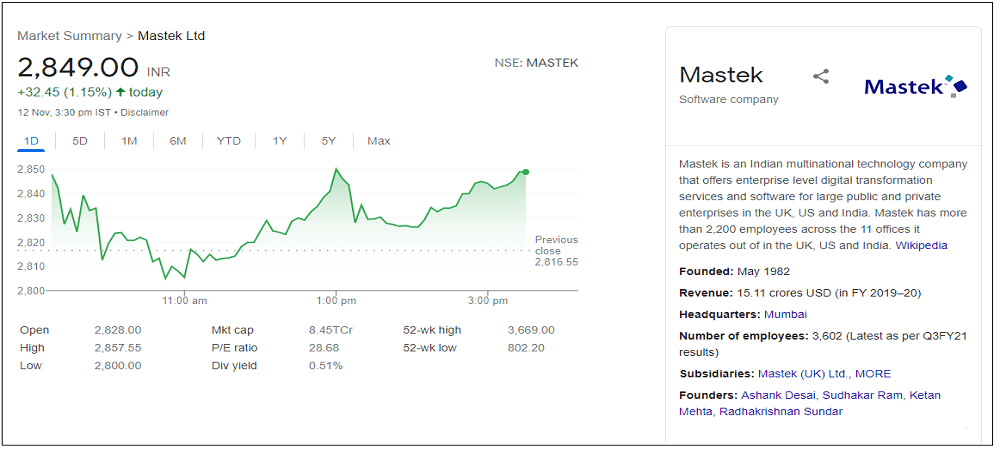Image resolution: width=1000 pixels, height=450 pixels.
Task: Click the Open value 2,828.00
Action: click(x=118, y=330)
